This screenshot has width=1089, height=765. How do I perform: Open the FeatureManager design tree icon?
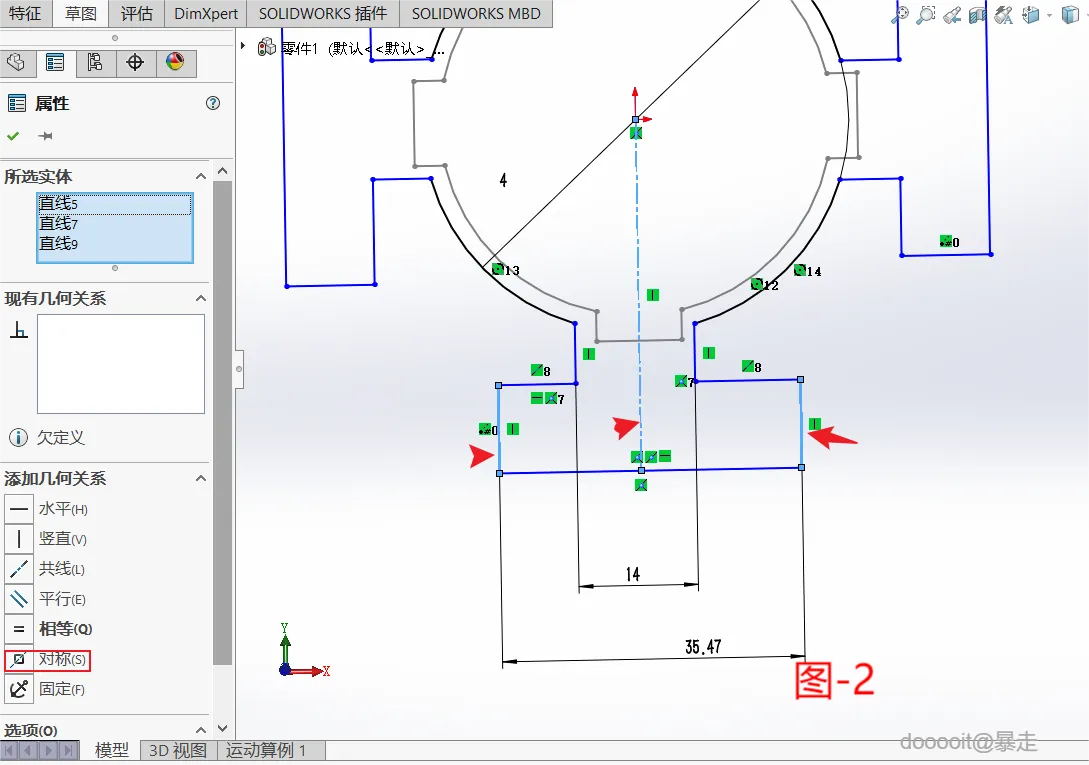pyautogui.click(x=16, y=63)
